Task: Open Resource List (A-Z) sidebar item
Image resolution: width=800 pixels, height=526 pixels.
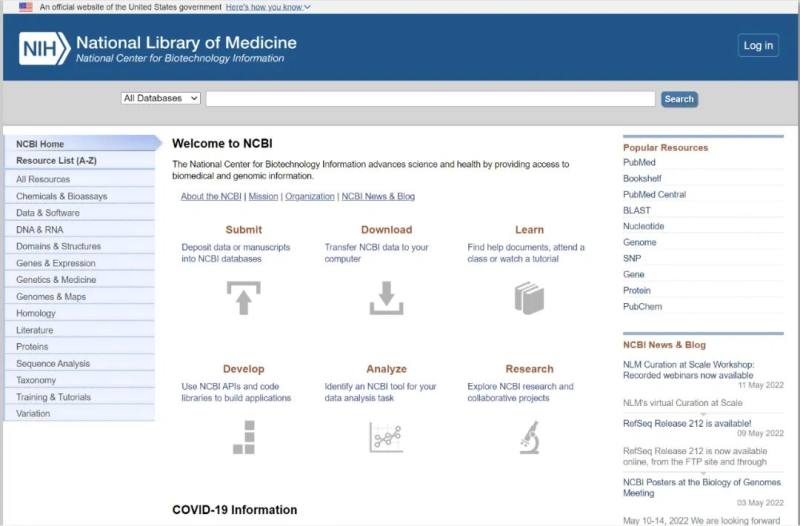Action: (x=80, y=161)
